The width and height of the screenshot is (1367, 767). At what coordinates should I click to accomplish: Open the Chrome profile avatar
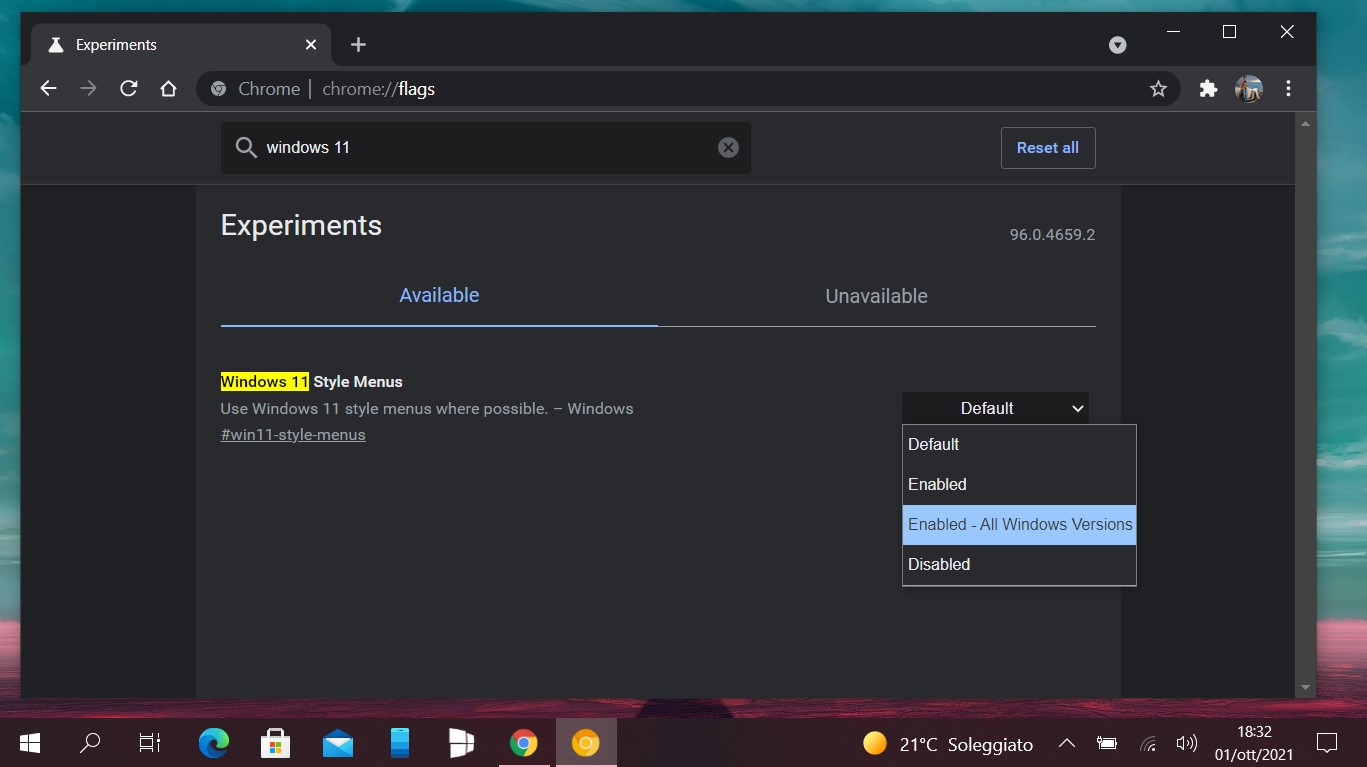click(x=1248, y=89)
